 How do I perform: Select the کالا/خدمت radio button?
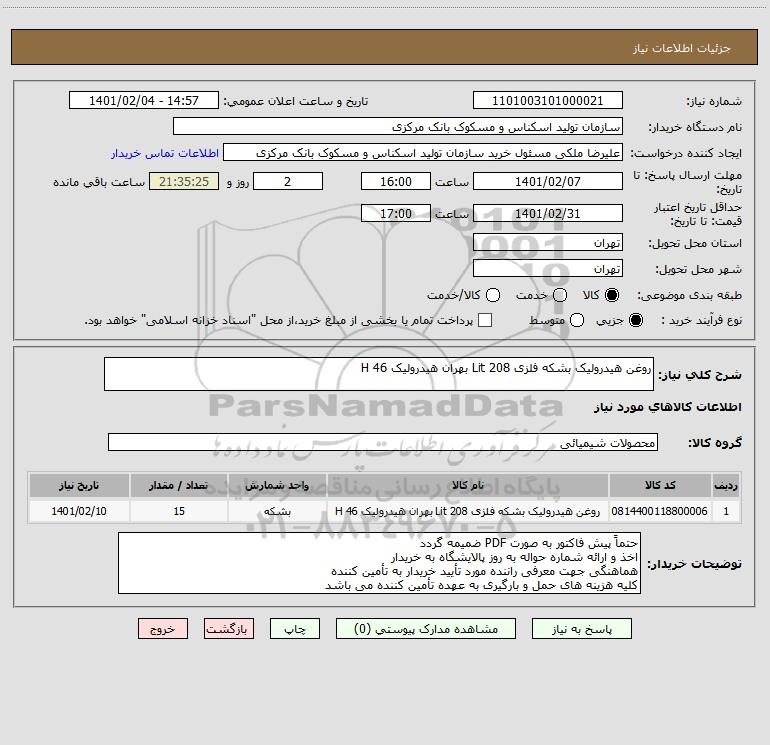(493, 295)
